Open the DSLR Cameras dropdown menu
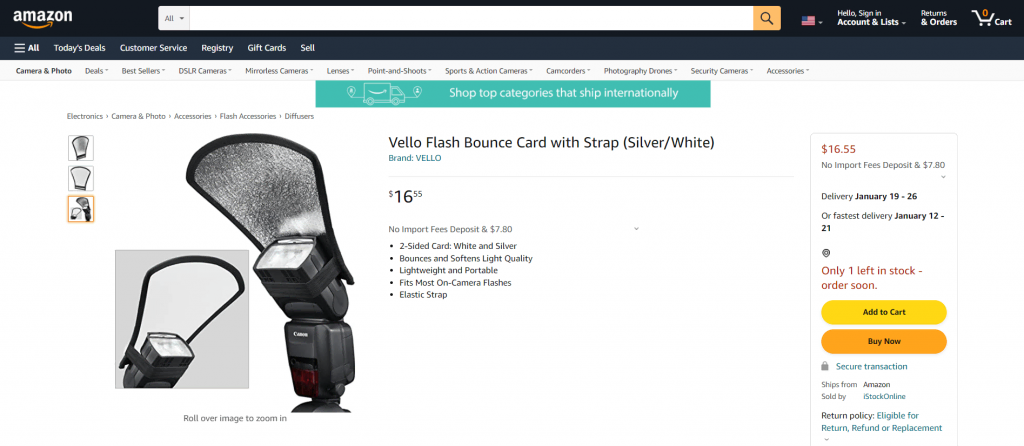 click(204, 71)
